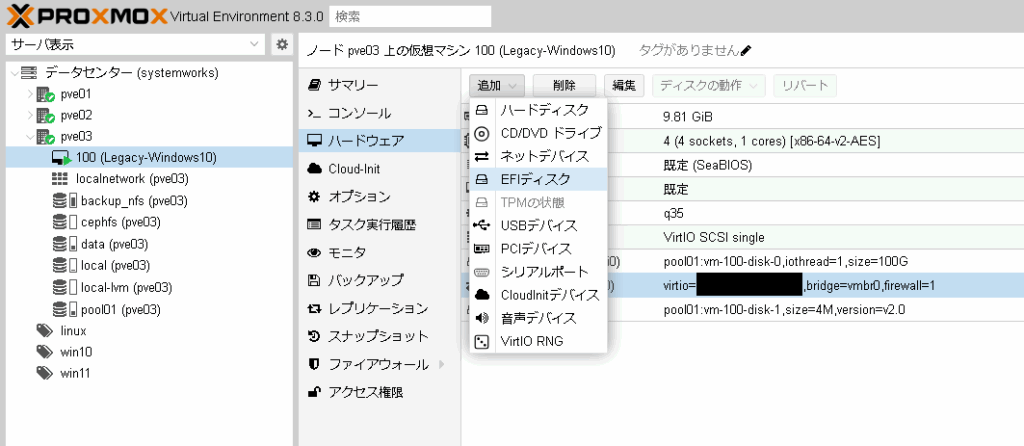The width and height of the screenshot is (1024, 446).
Task: Expand the pve01 node
Action: 29,94
